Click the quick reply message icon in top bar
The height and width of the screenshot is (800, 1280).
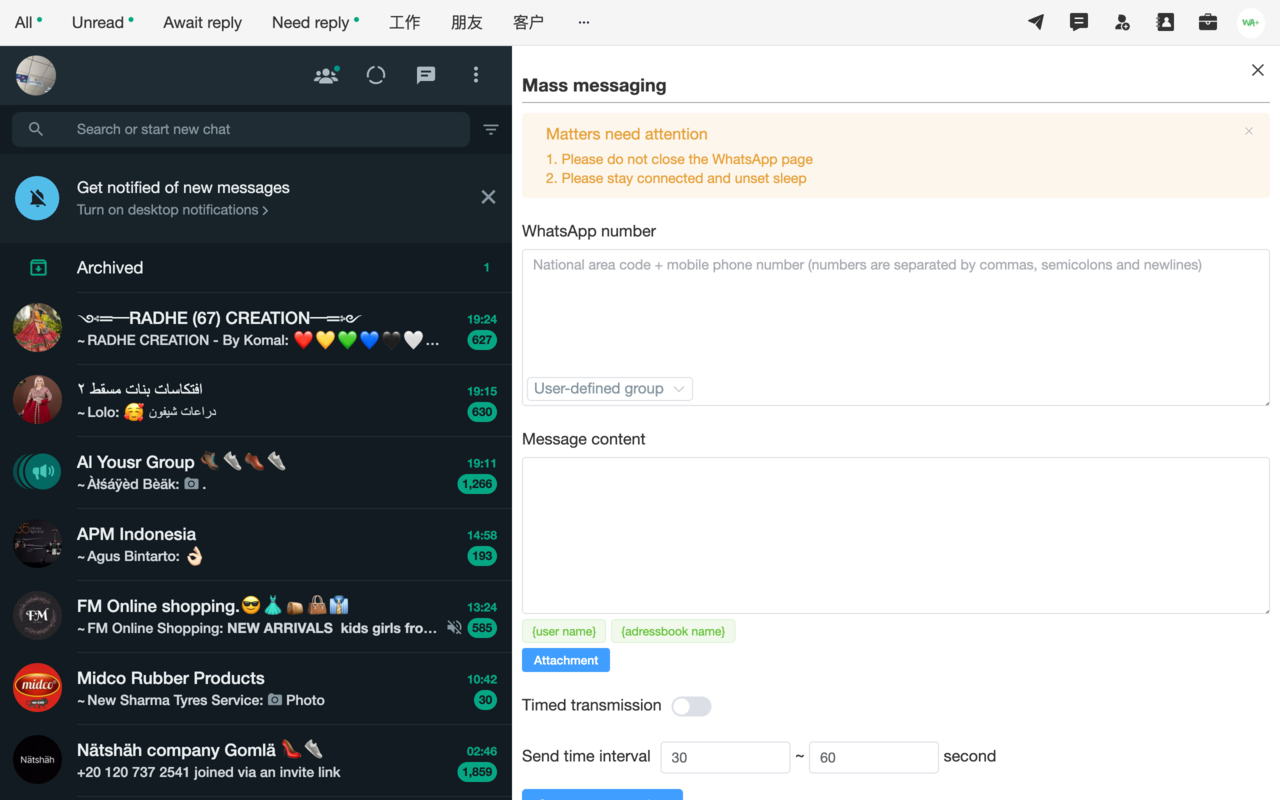1079,22
